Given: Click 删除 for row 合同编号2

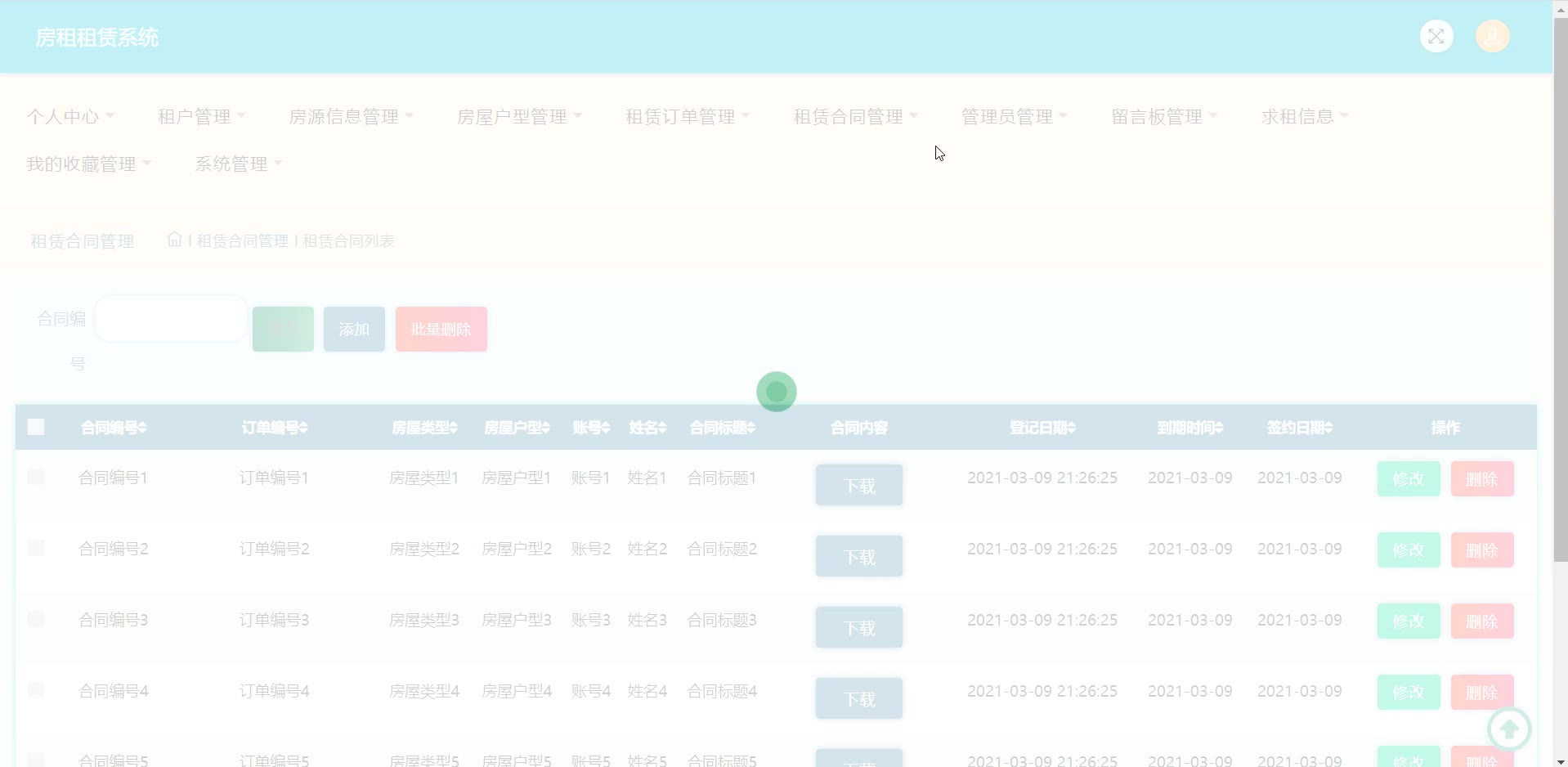Looking at the screenshot, I should [1482, 550].
